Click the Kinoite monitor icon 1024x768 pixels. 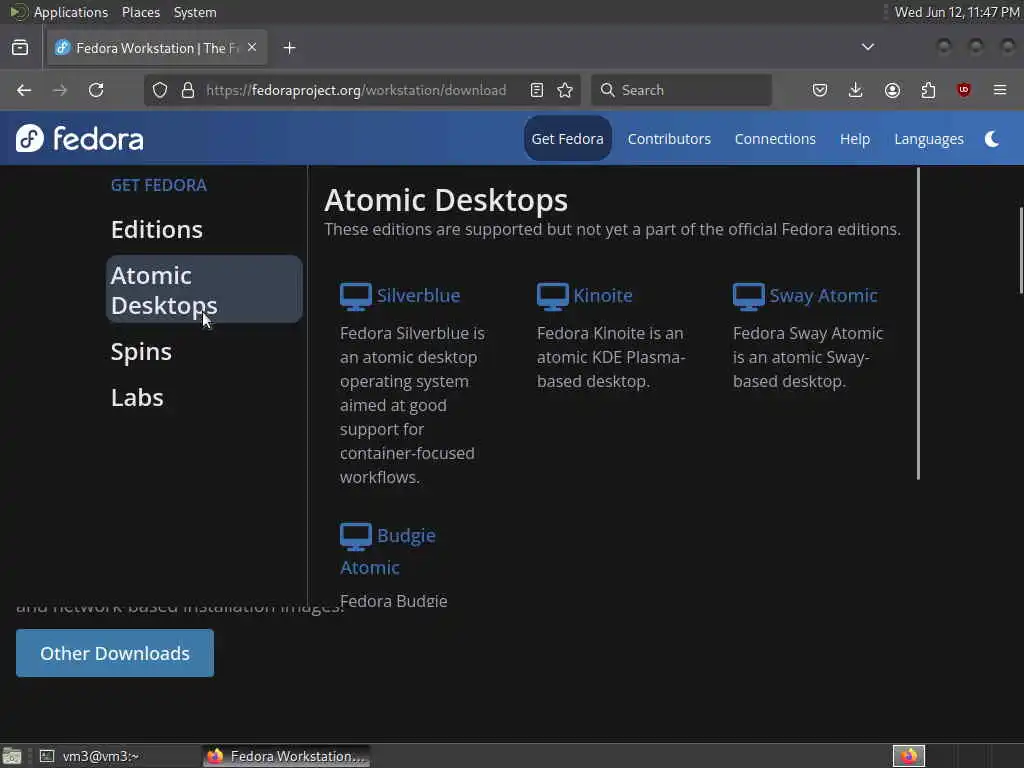[x=552, y=296]
